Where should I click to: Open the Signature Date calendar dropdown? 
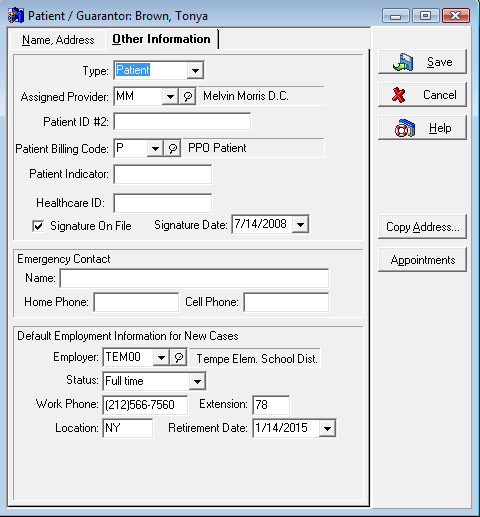[x=300, y=224]
